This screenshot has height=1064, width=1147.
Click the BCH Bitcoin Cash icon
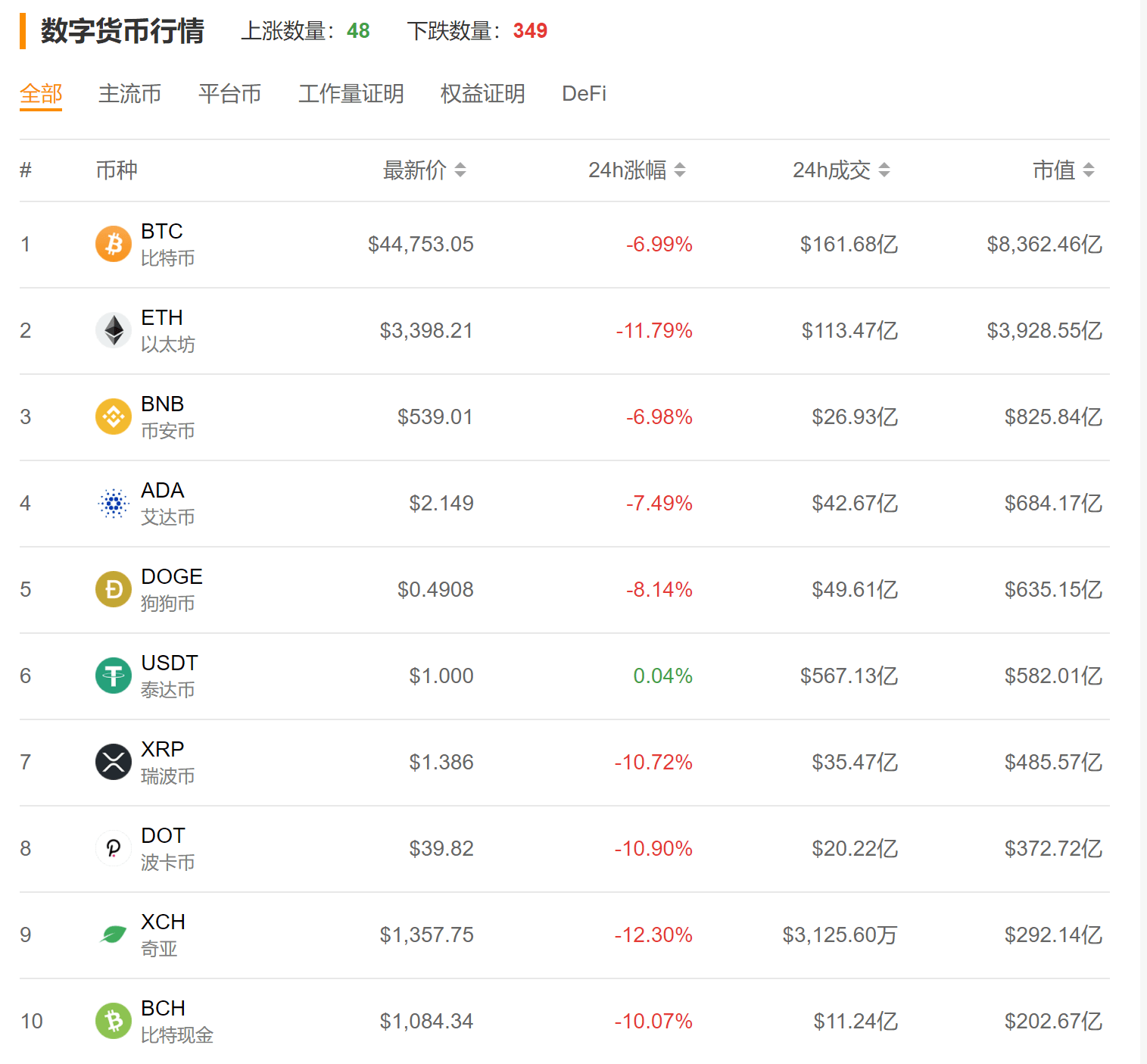click(113, 1021)
